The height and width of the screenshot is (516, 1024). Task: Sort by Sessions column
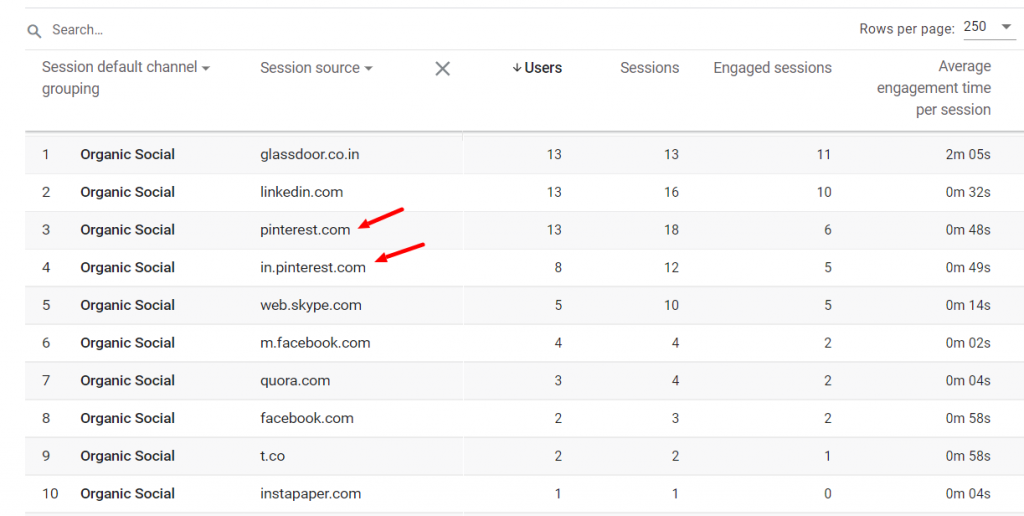(x=649, y=68)
